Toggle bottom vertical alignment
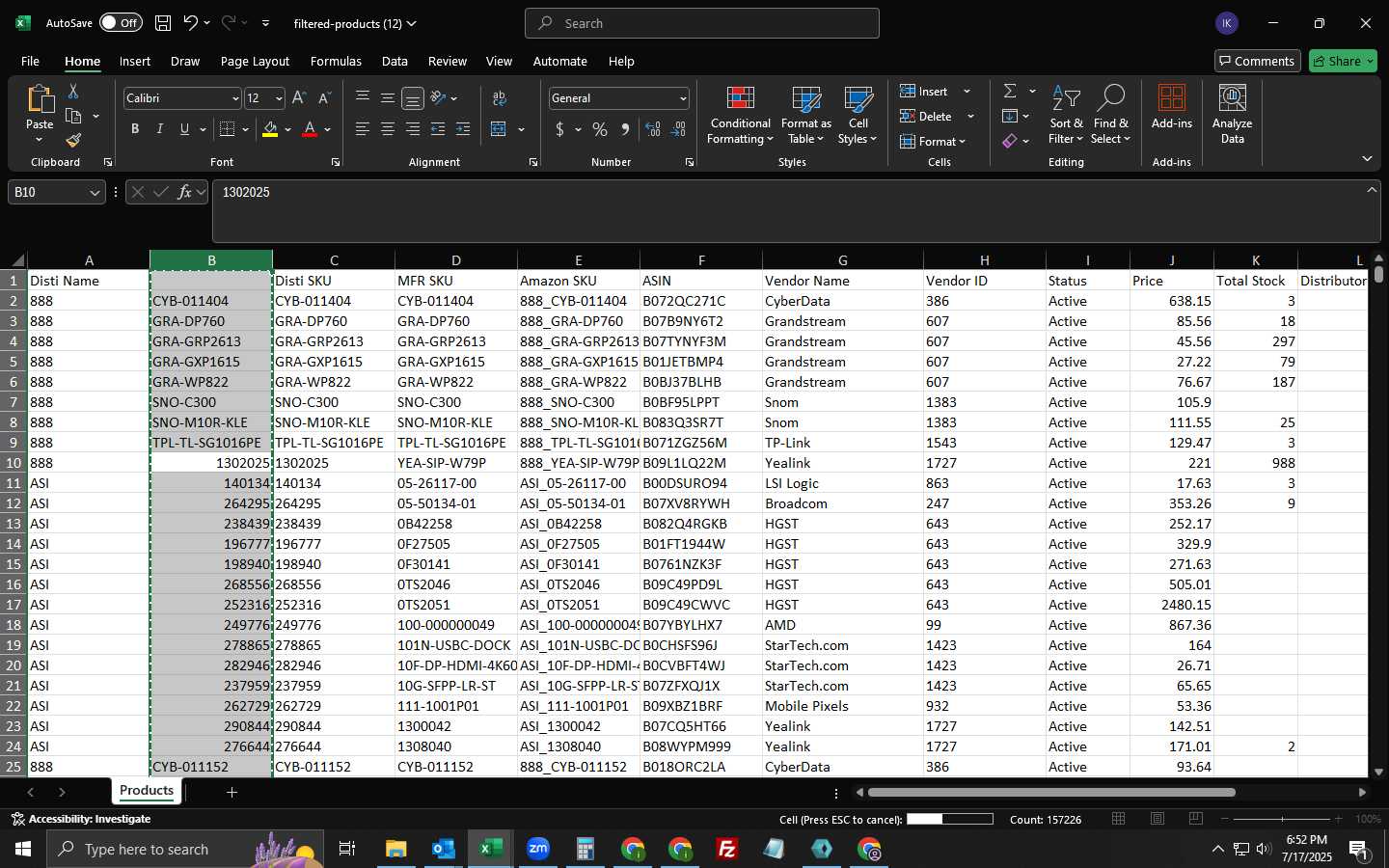Viewport: 1389px width, 868px height. point(413,98)
